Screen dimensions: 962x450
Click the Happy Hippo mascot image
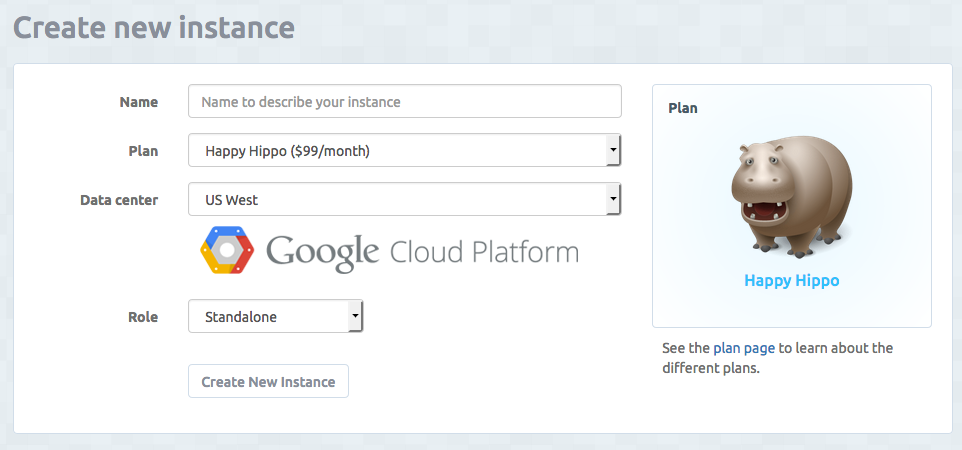click(791, 194)
